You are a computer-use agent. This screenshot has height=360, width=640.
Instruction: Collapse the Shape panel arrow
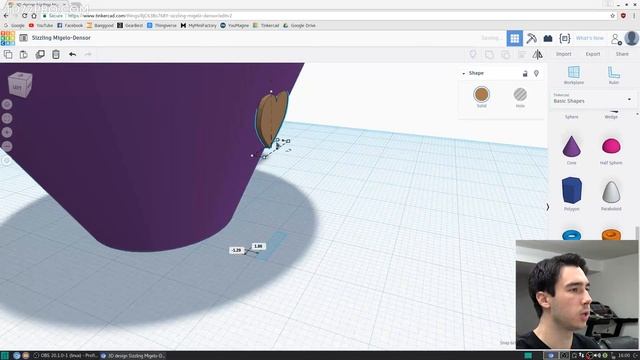pyautogui.click(x=464, y=73)
